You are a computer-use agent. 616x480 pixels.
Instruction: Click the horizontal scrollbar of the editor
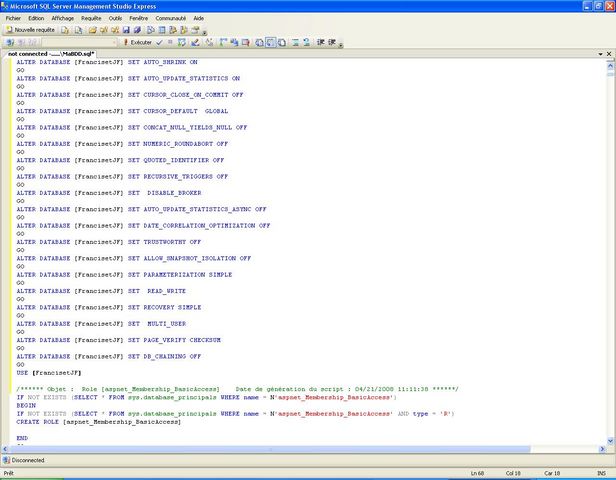click(300, 449)
